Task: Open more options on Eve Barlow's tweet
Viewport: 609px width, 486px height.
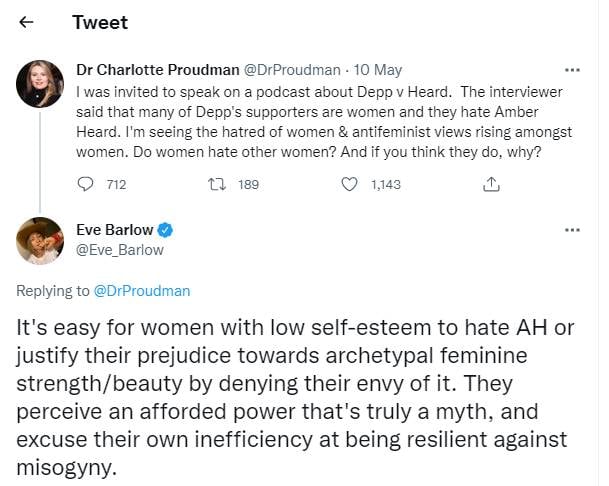Action: pyautogui.click(x=572, y=230)
